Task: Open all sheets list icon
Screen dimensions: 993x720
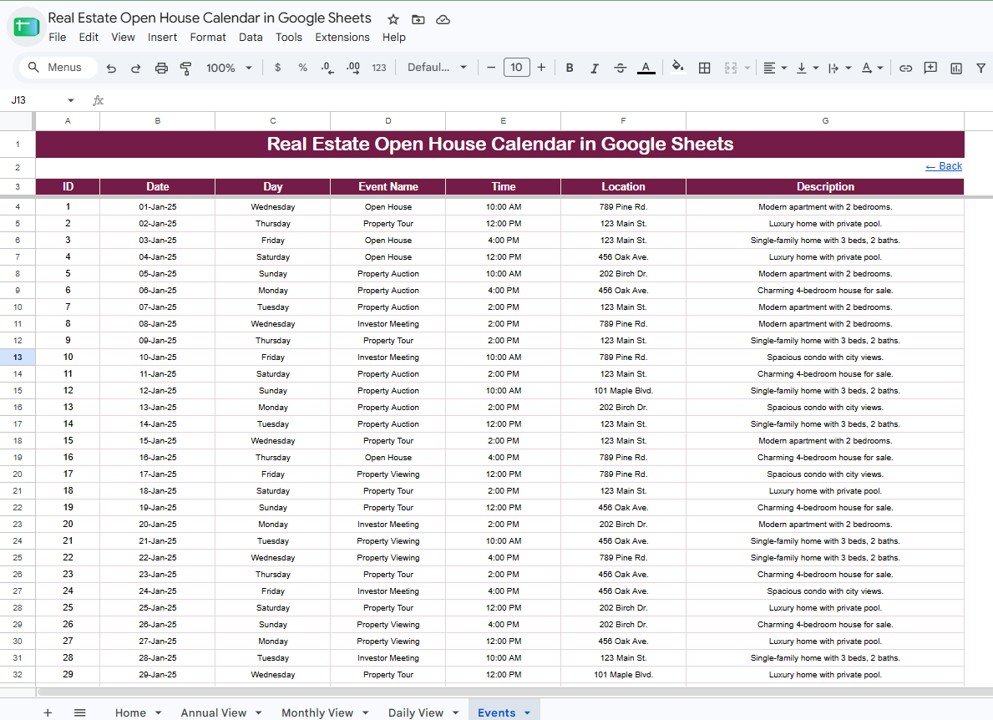Action: point(80,712)
